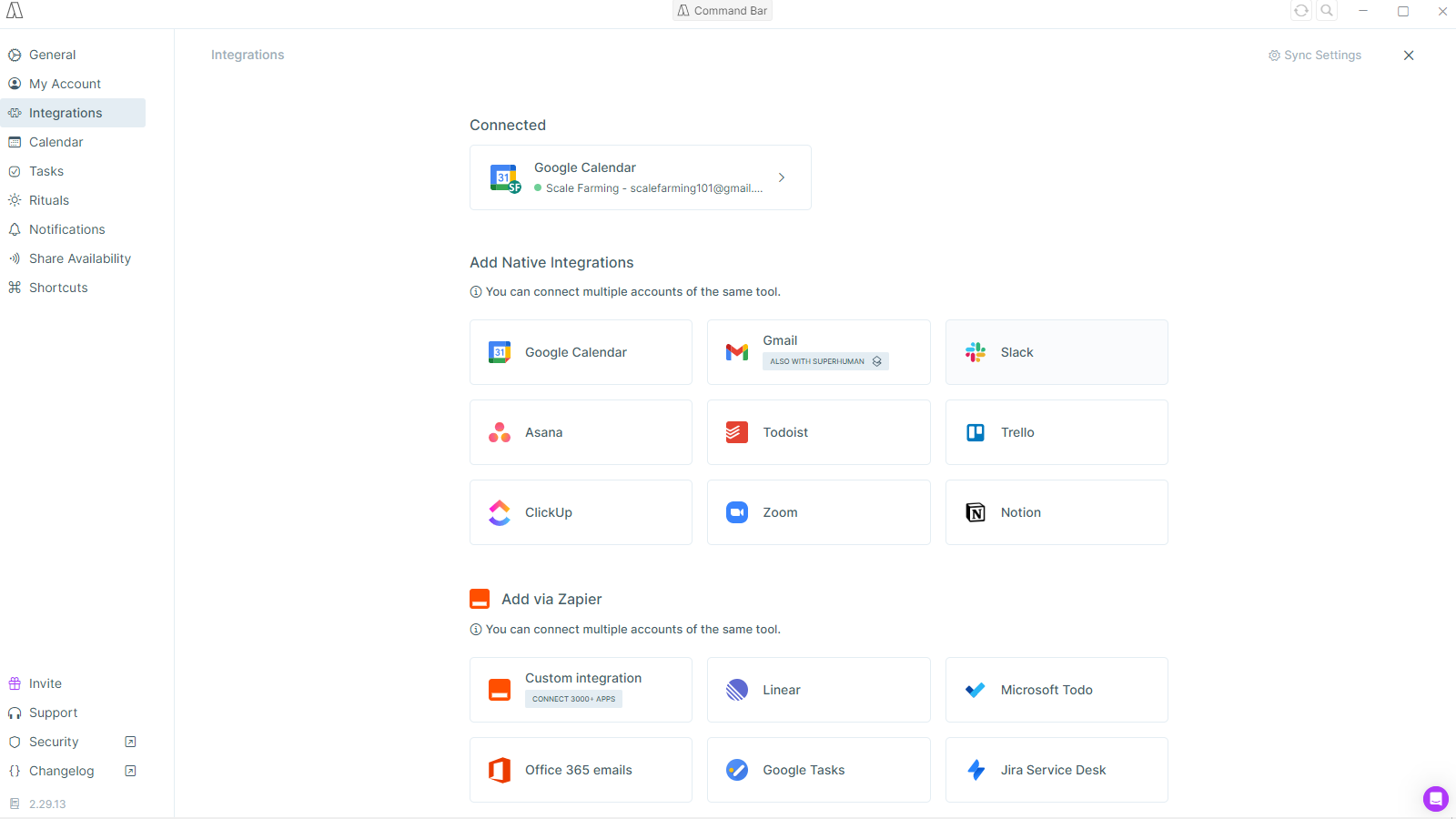Click the Microsoft Todo checkmark icon
The image size is (1456, 819).
click(976, 690)
